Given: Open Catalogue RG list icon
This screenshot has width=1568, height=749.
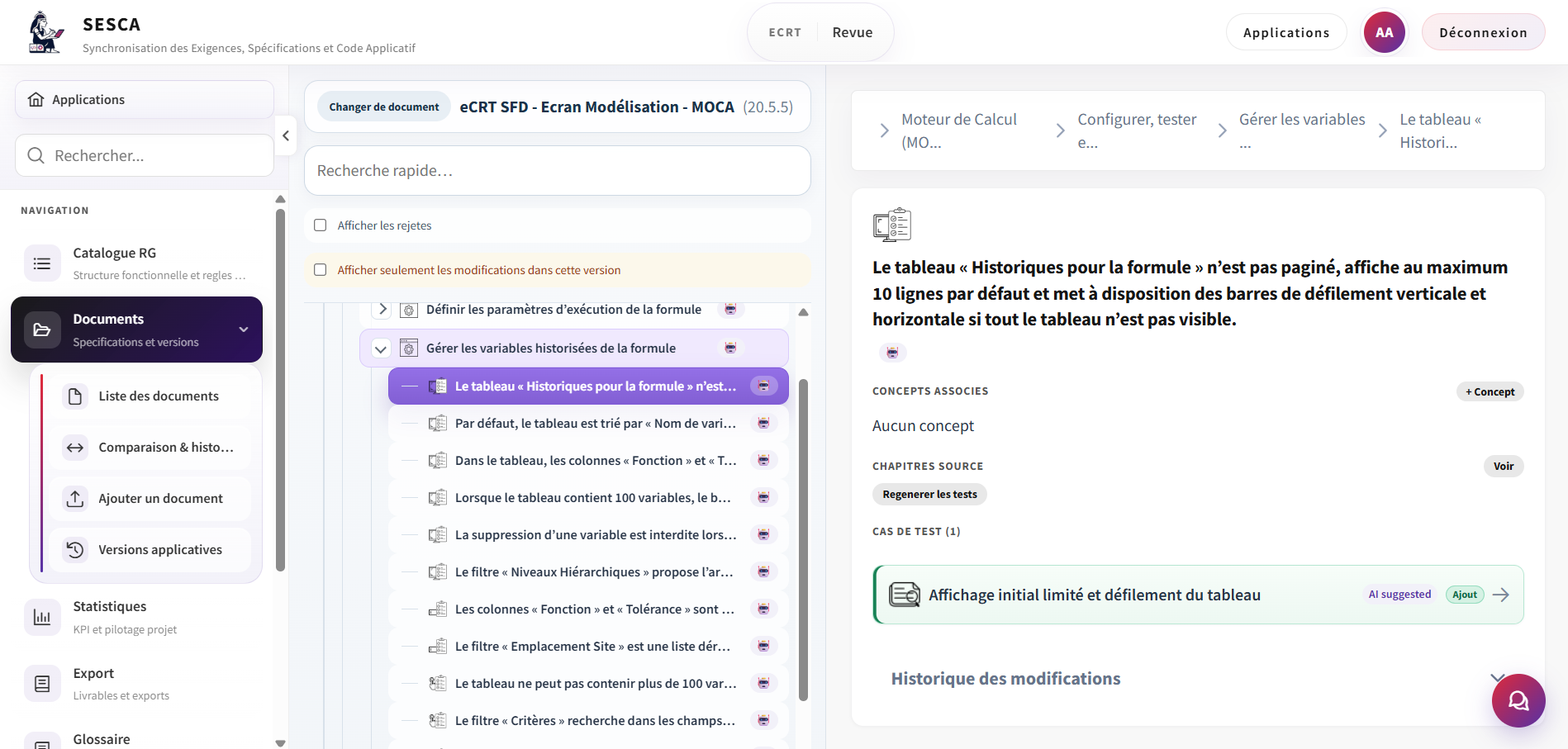Looking at the screenshot, I should pos(42,263).
